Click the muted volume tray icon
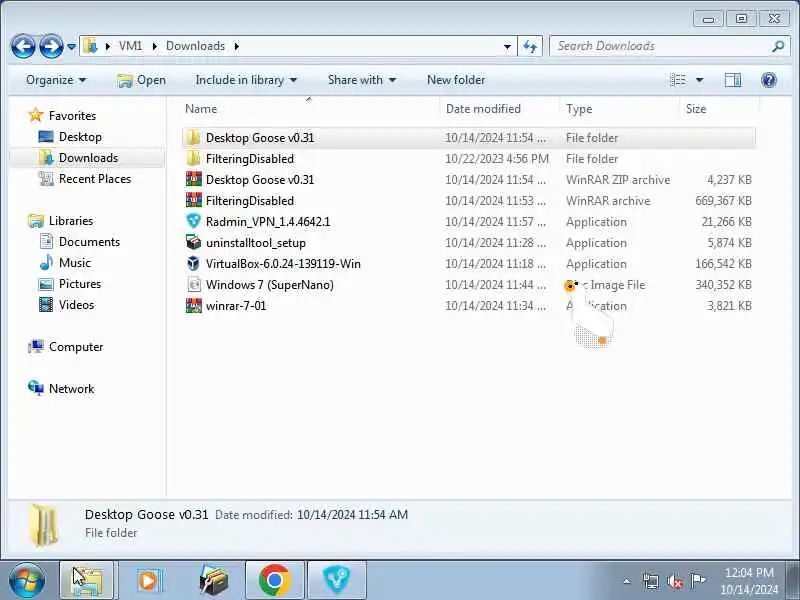 675,581
